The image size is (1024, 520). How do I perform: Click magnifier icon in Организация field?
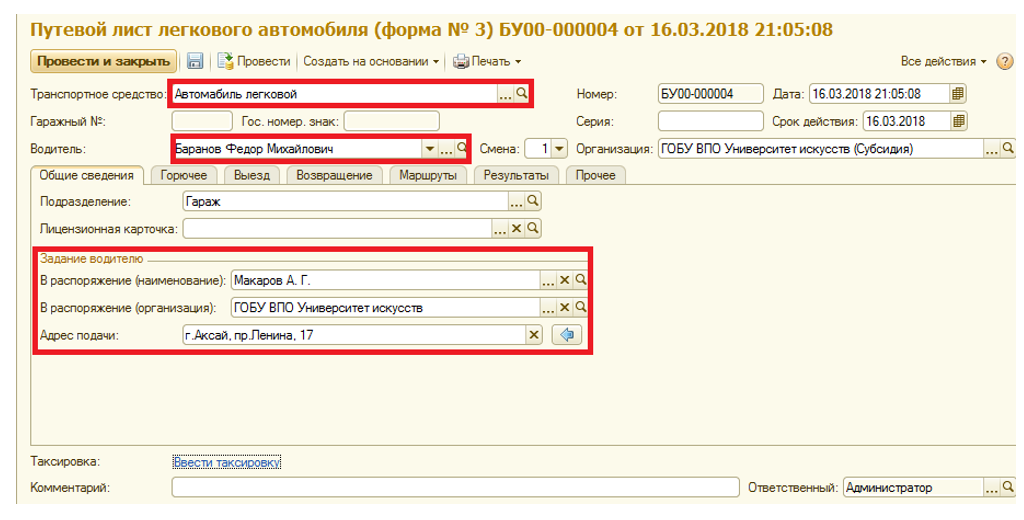(x=1008, y=149)
